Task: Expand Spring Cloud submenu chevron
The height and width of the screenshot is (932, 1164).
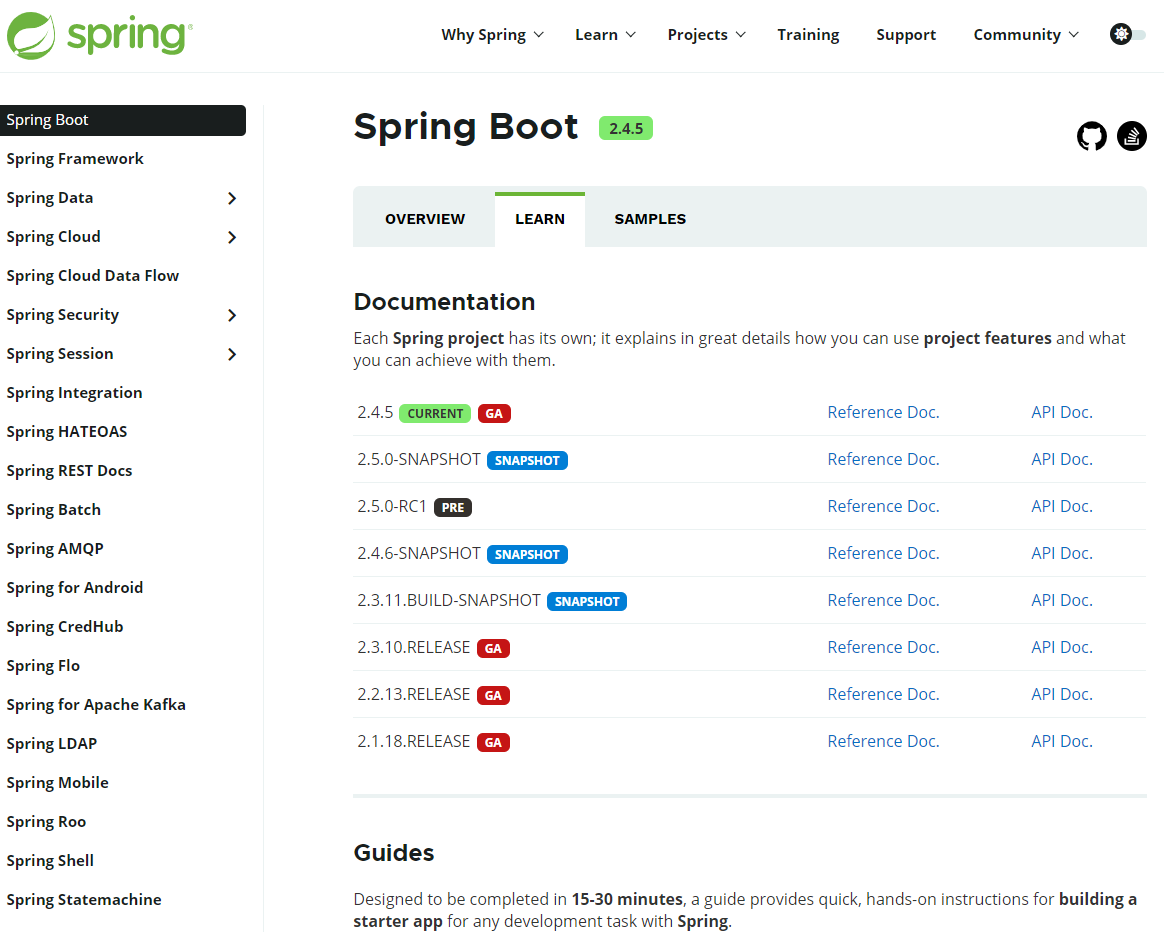Action: tap(232, 237)
